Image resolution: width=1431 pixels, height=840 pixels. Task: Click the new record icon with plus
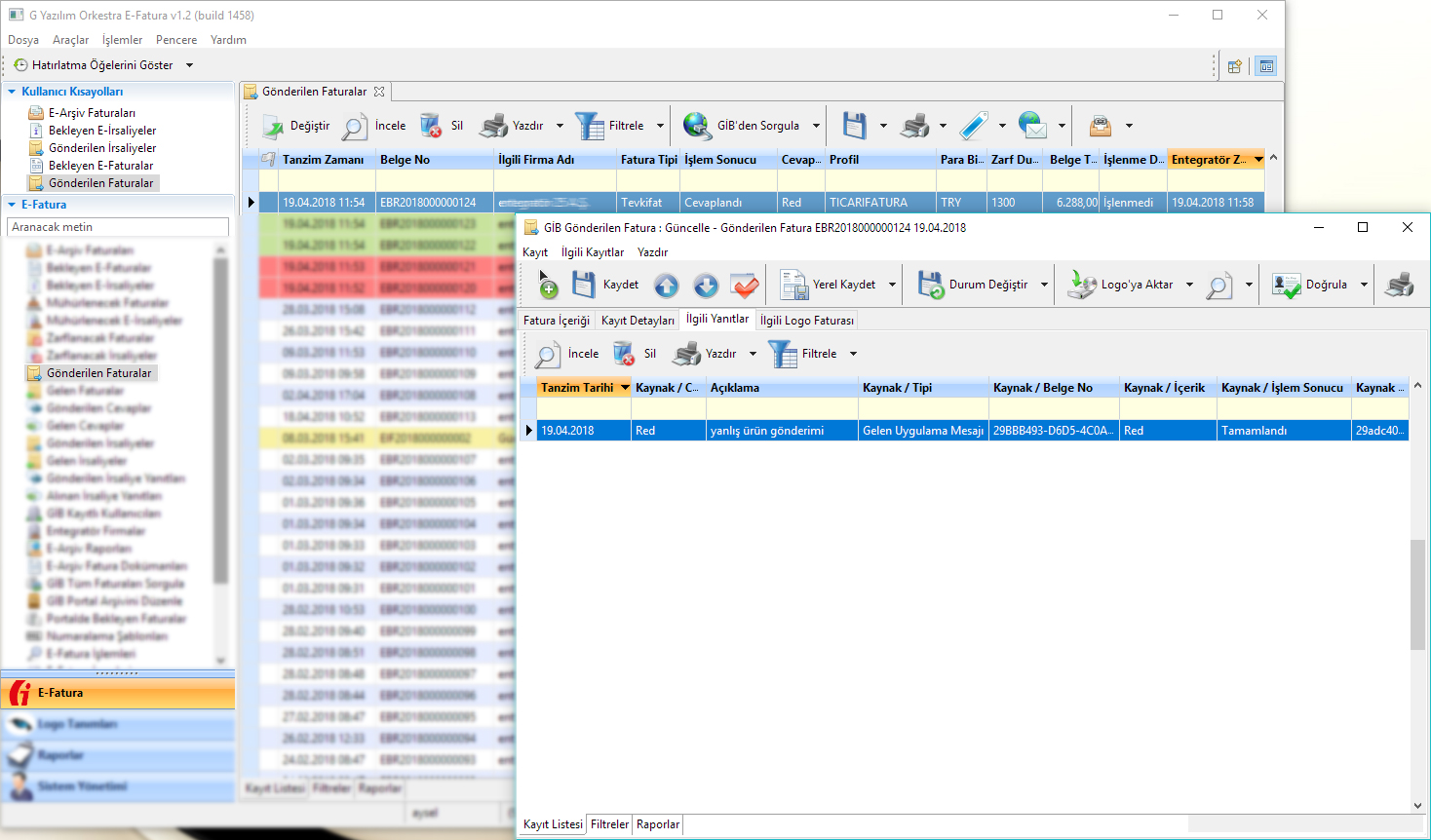[548, 285]
